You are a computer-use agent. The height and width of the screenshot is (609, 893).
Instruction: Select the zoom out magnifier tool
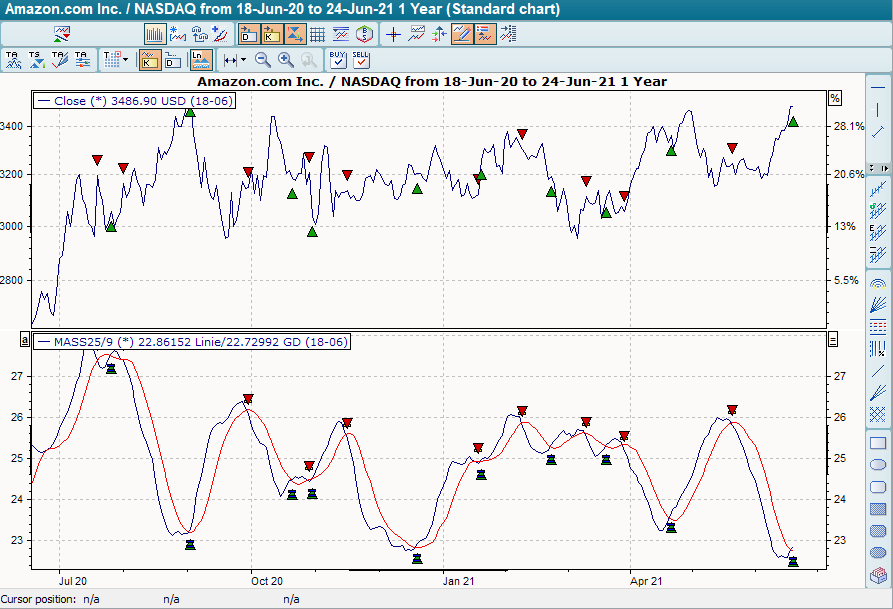[x=262, y=59]
